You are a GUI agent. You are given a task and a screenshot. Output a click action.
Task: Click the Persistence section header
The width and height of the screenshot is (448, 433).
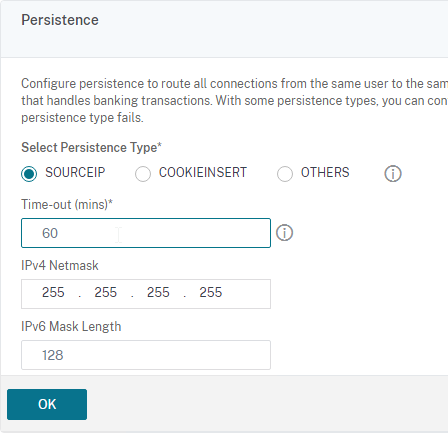[60, 20]
